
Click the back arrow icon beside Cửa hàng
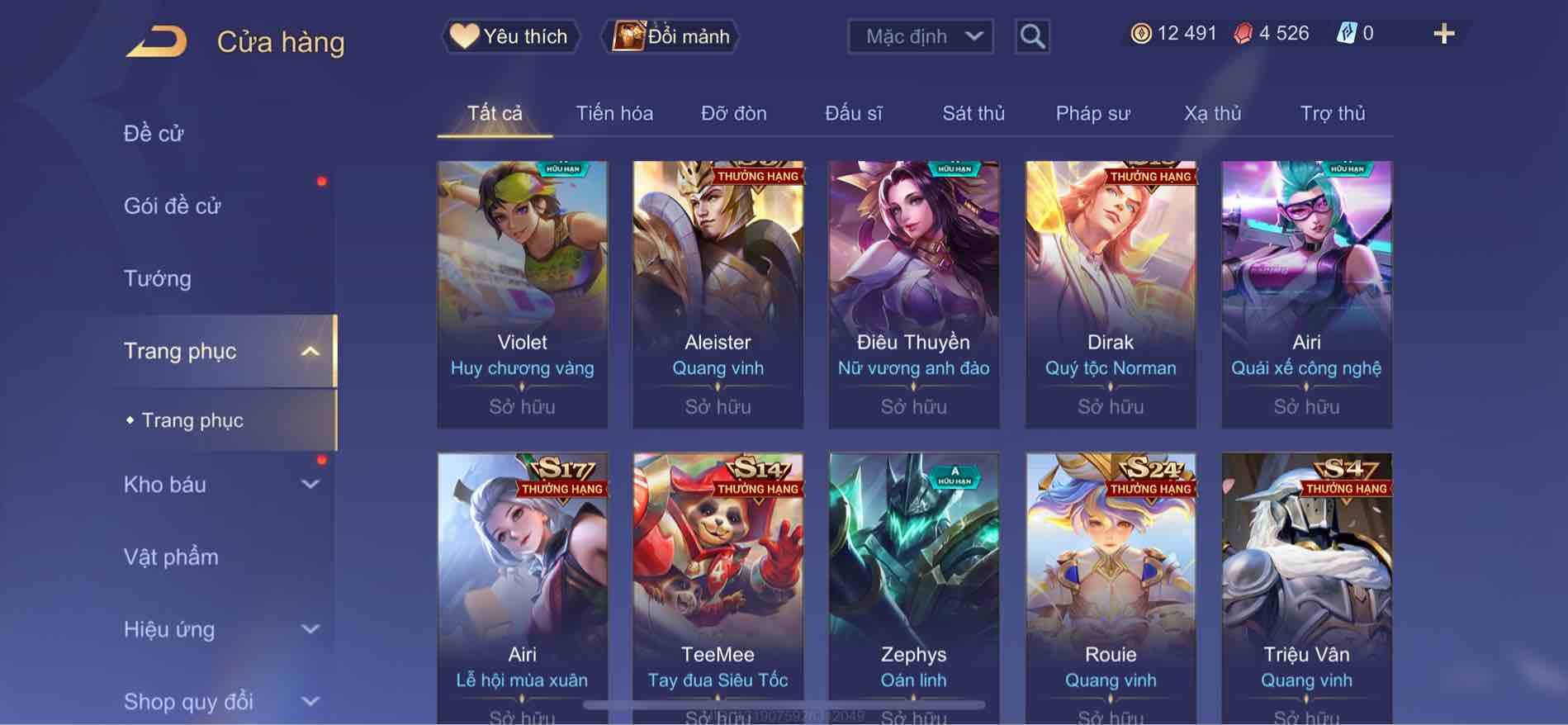coord(156,41)
